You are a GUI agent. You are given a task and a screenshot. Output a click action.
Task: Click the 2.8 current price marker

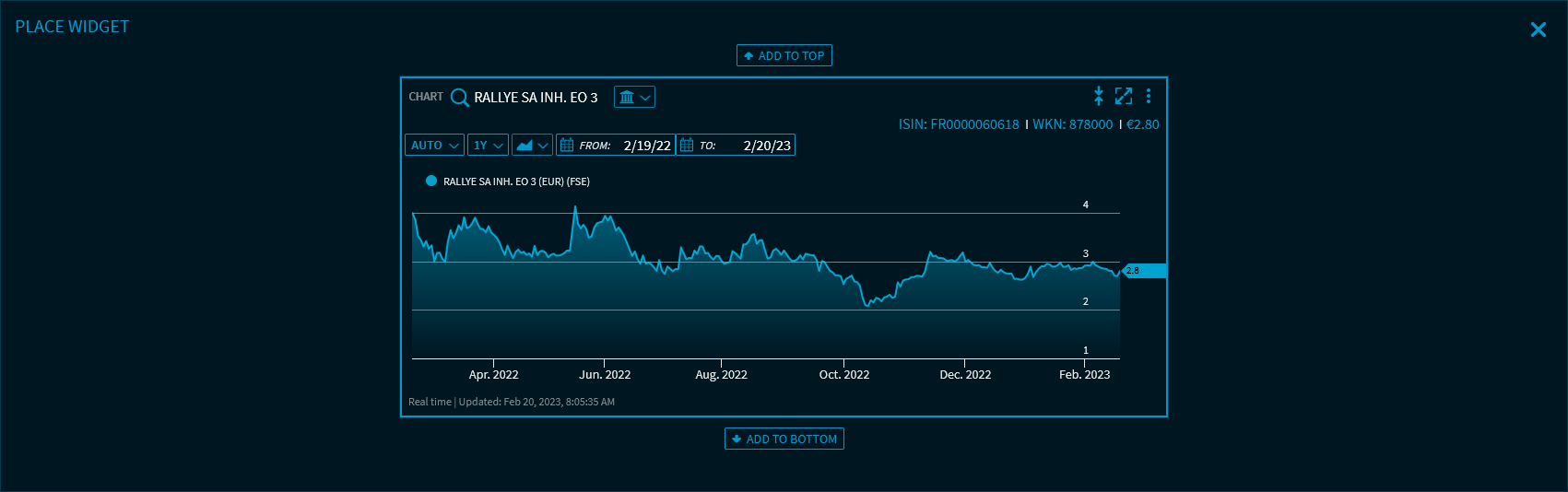1144,271
